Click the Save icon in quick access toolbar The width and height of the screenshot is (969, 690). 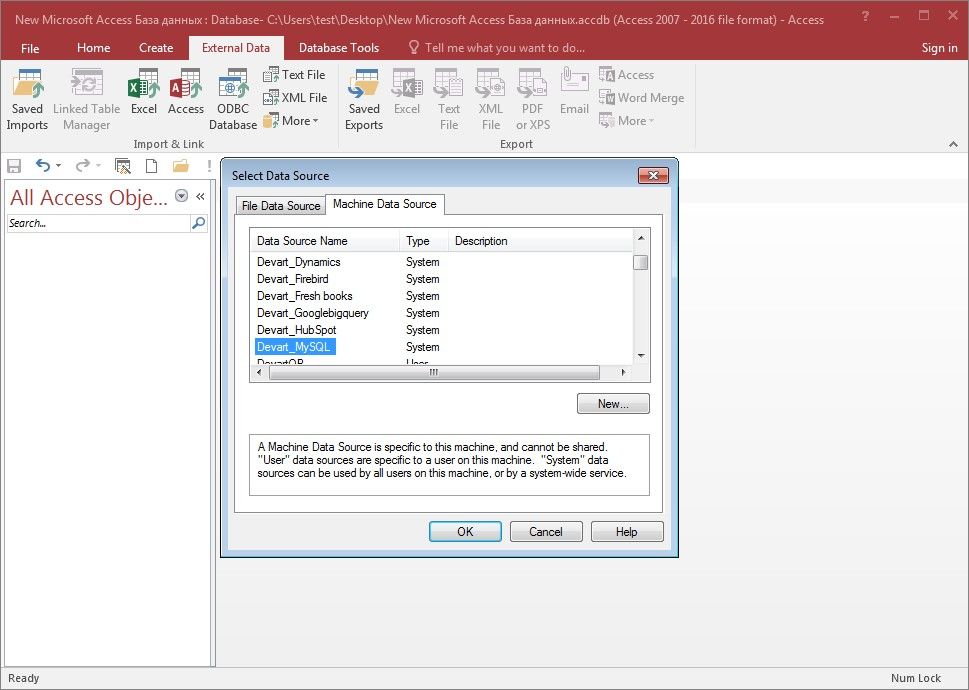[14, 166]
